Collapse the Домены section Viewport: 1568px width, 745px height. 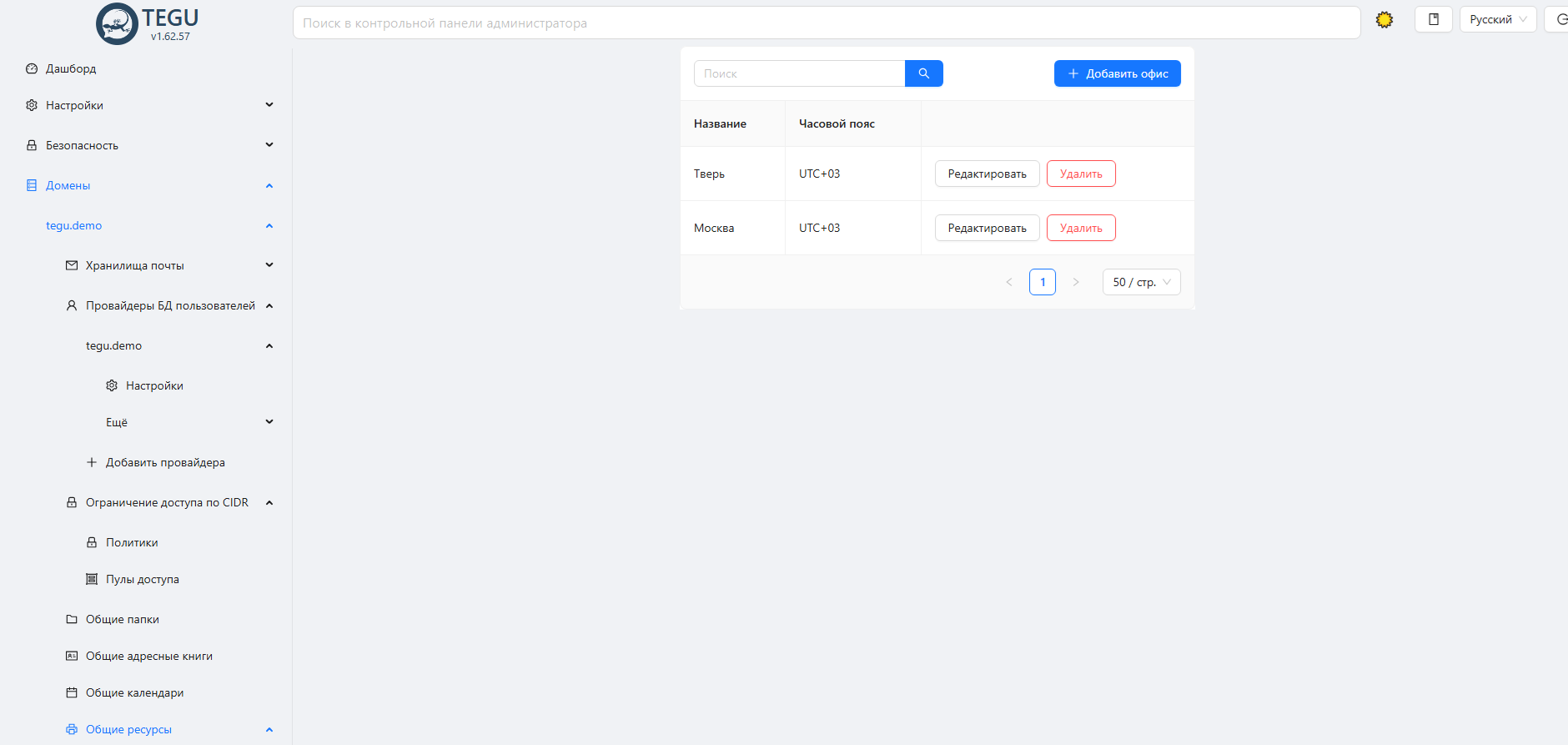pos(269,185)
